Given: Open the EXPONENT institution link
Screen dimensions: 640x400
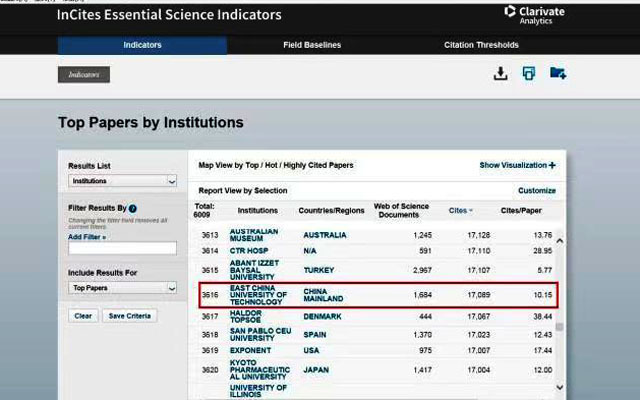Looking at the screenshot, I should tap(250, 351).
